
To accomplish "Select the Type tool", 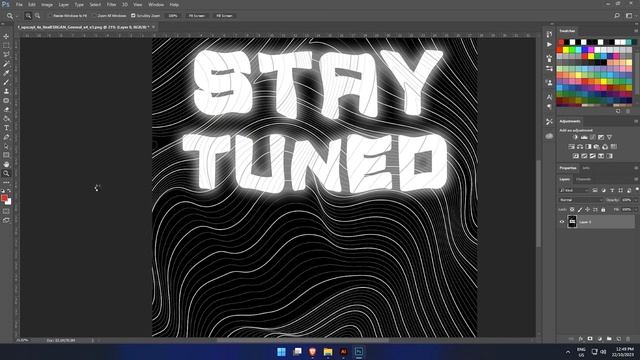I will [x=6, y=128].
